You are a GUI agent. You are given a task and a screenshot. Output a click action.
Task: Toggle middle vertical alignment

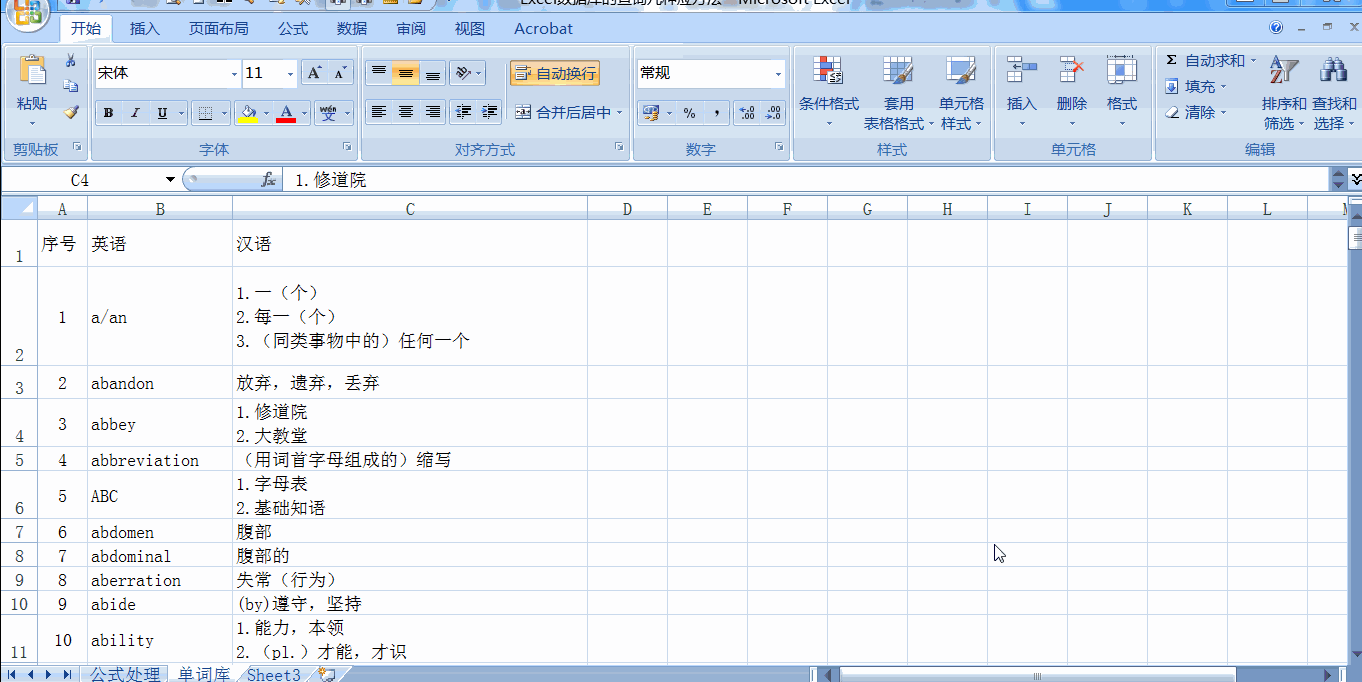click(405, 73)
